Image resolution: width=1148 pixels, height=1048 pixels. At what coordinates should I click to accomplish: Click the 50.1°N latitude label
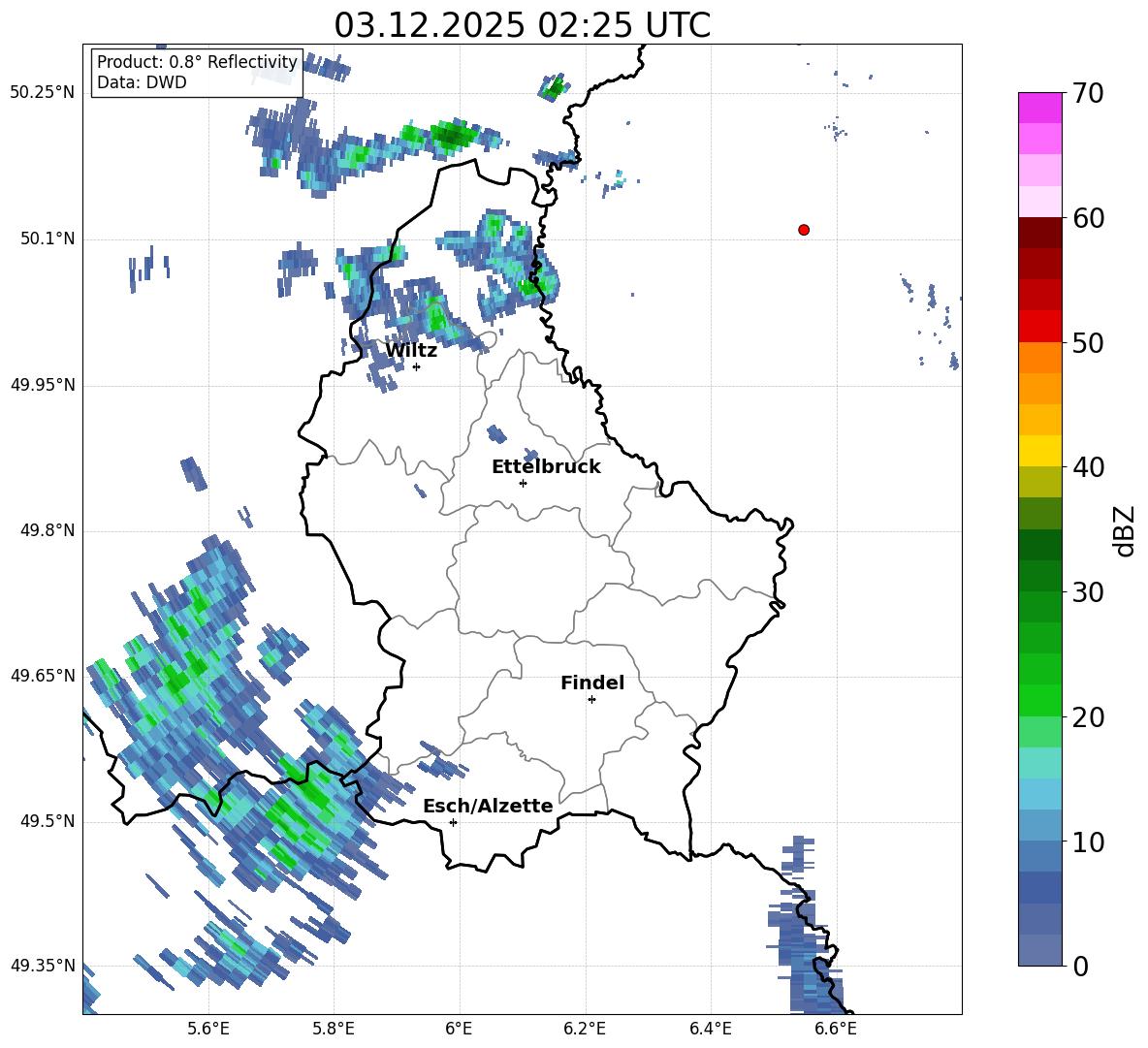[x=48, y=239]
